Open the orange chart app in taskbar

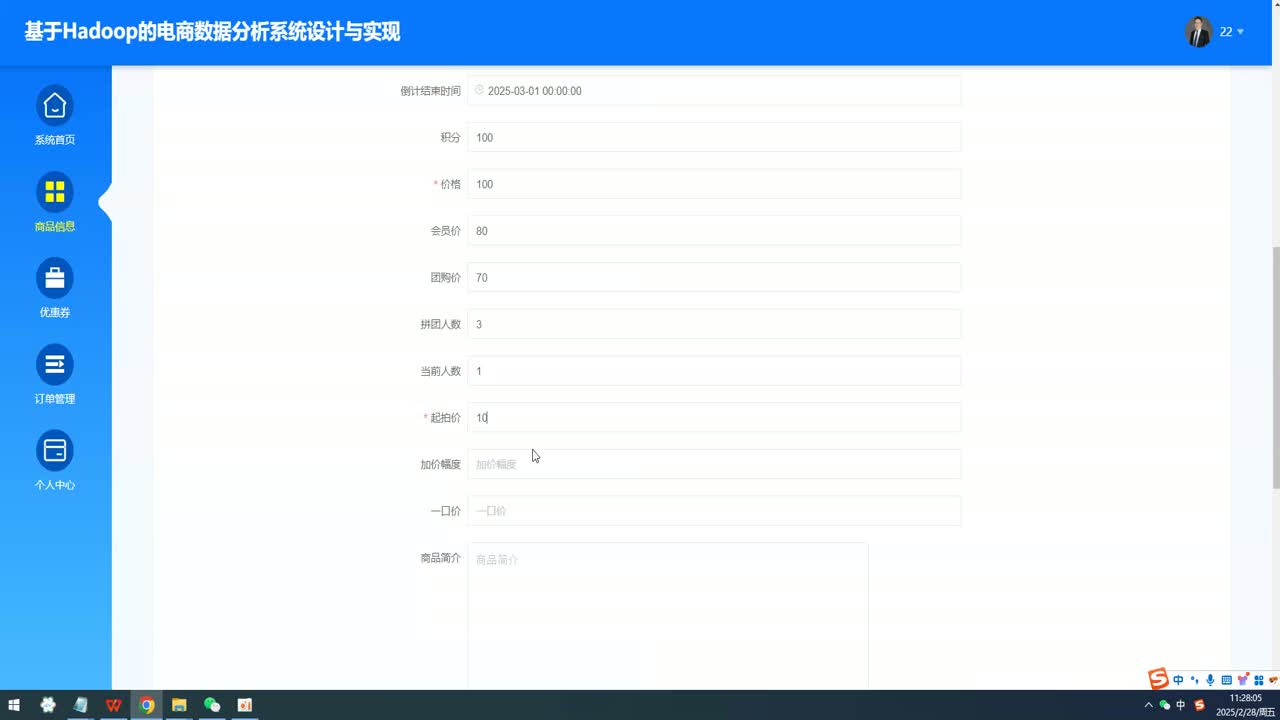(245, 705)
